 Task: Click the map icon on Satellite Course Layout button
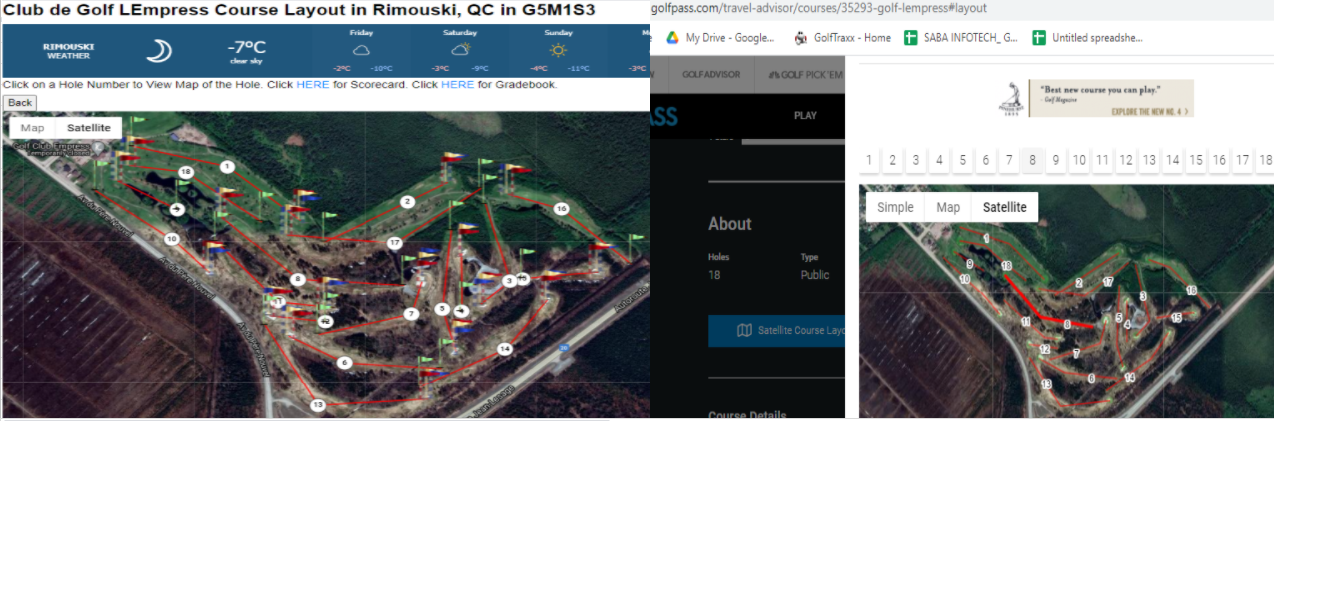(x=744, y=330)
